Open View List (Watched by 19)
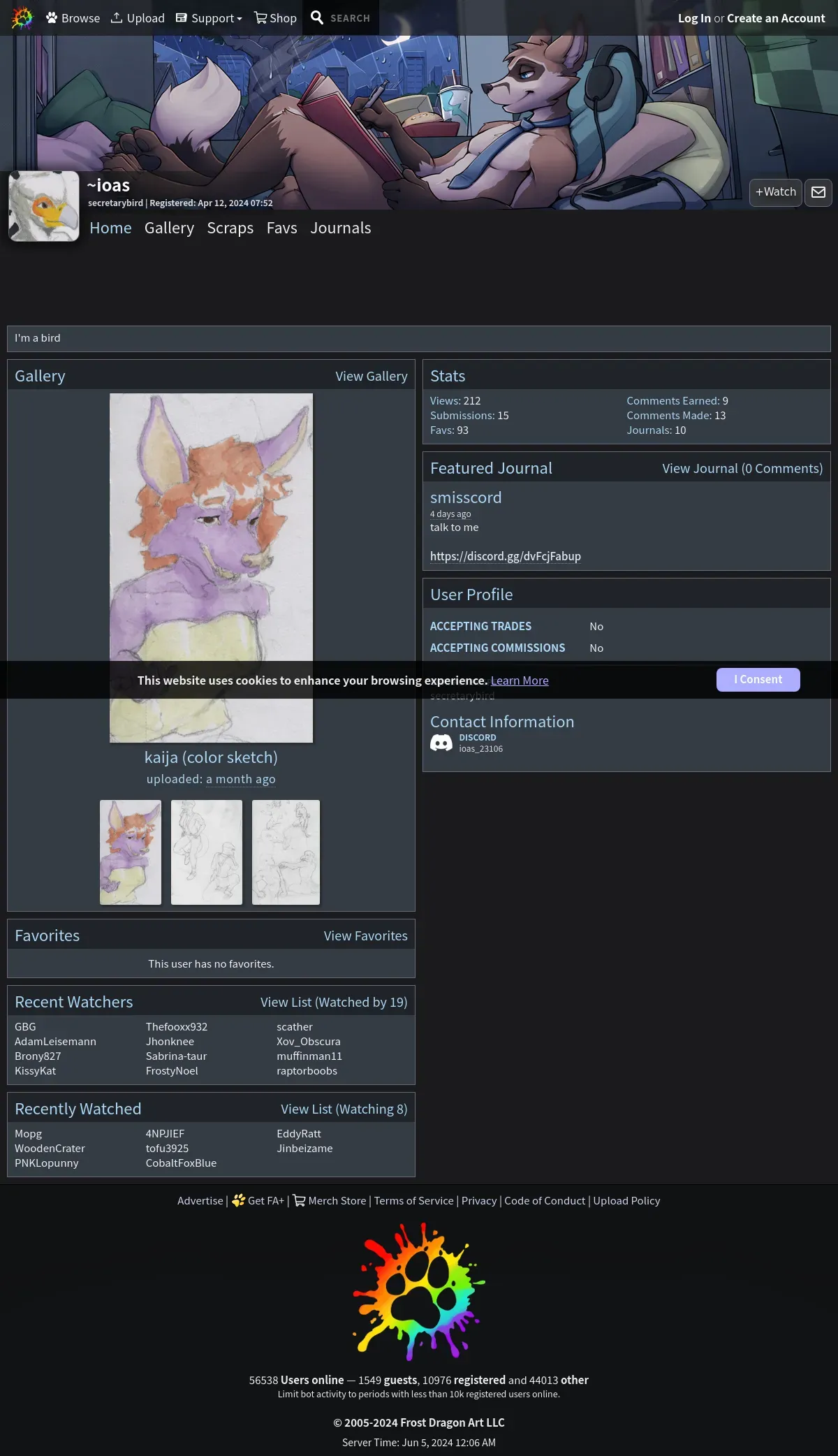 [334, 1002]
